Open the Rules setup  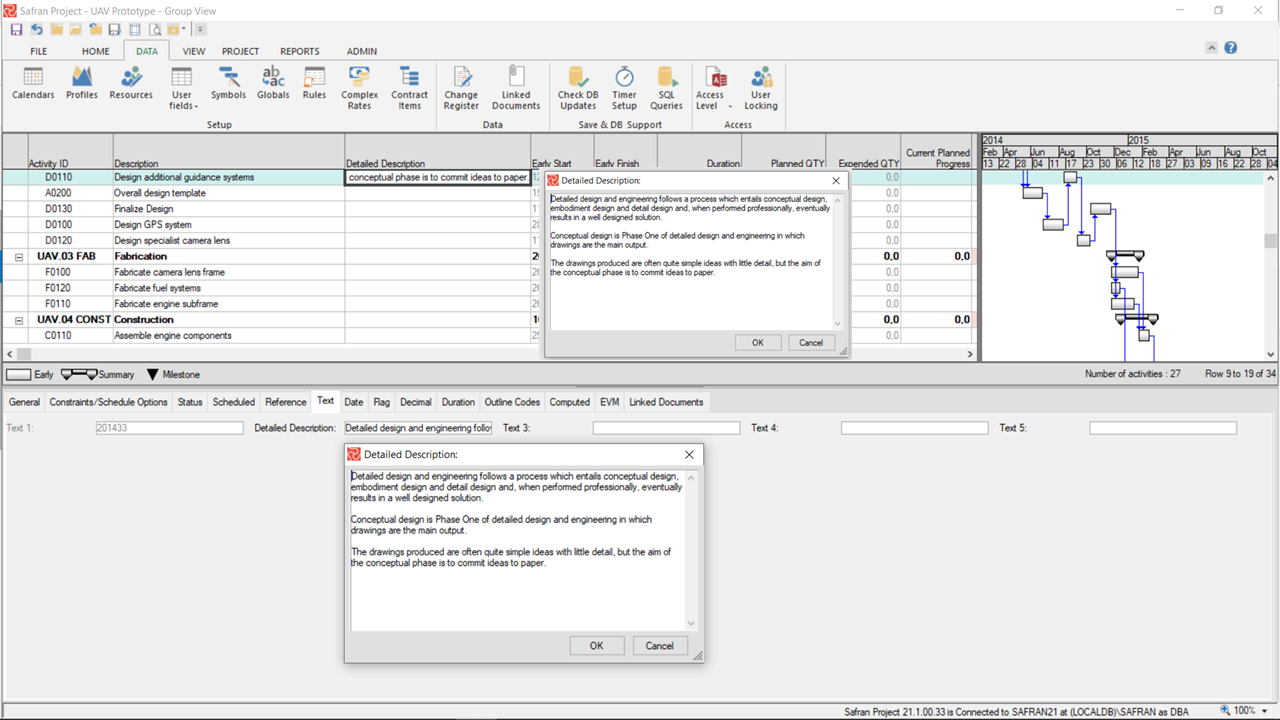pyautogui.click(x=314, y=84)
